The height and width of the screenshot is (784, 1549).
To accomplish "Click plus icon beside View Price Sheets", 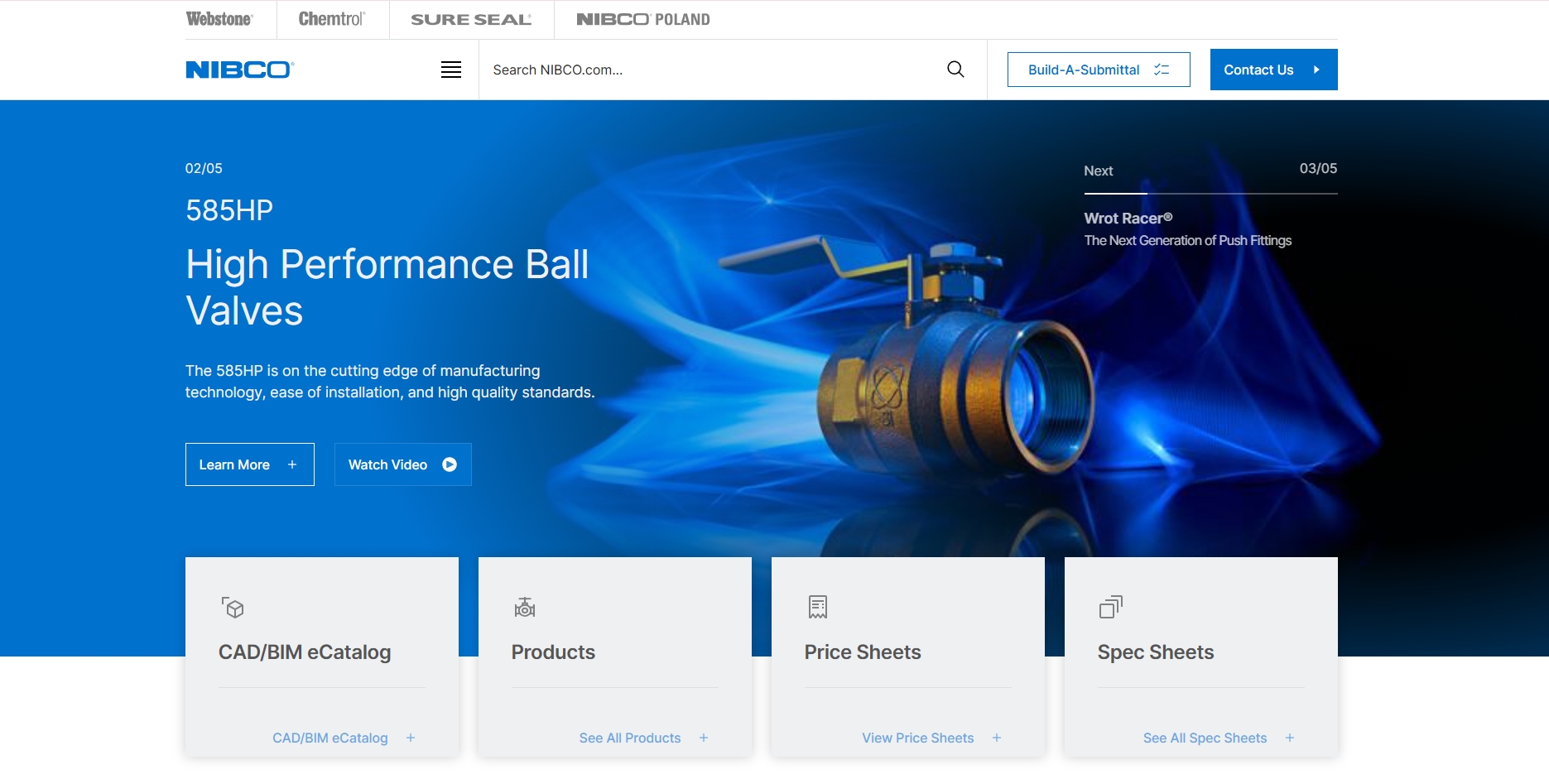I will [x=997, y=738].
